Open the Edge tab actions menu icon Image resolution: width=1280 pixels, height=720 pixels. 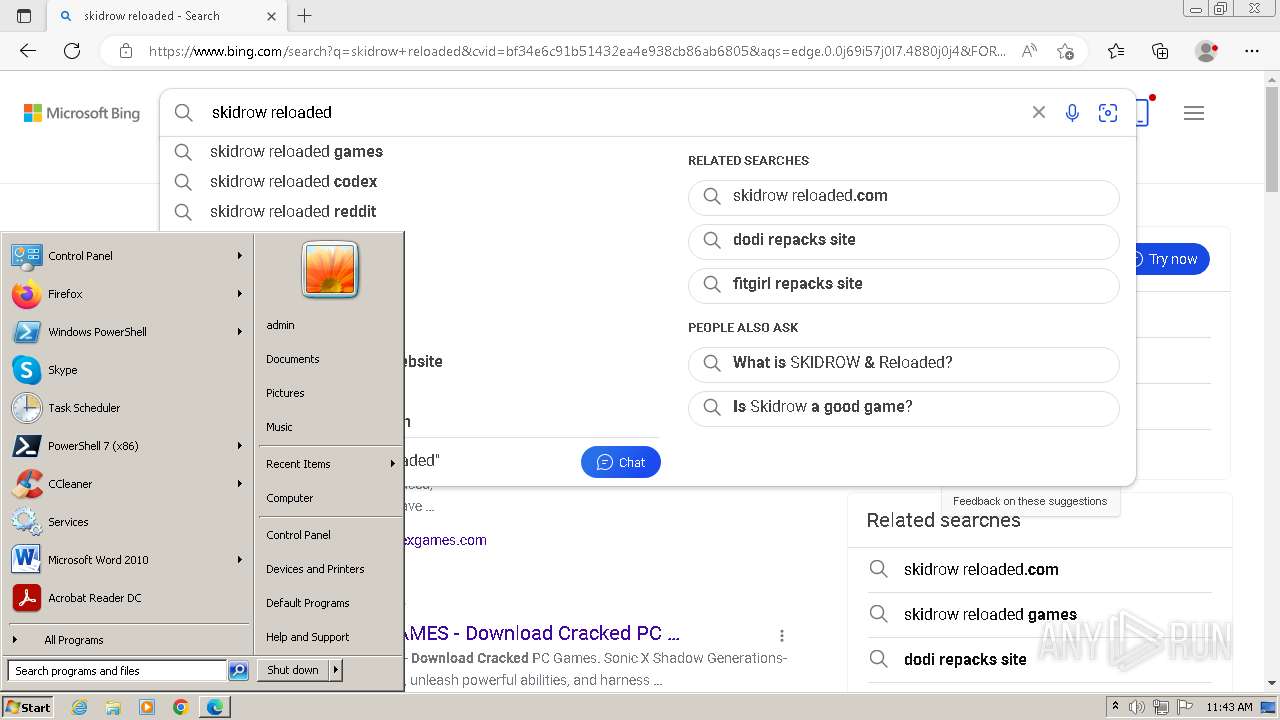24,16
